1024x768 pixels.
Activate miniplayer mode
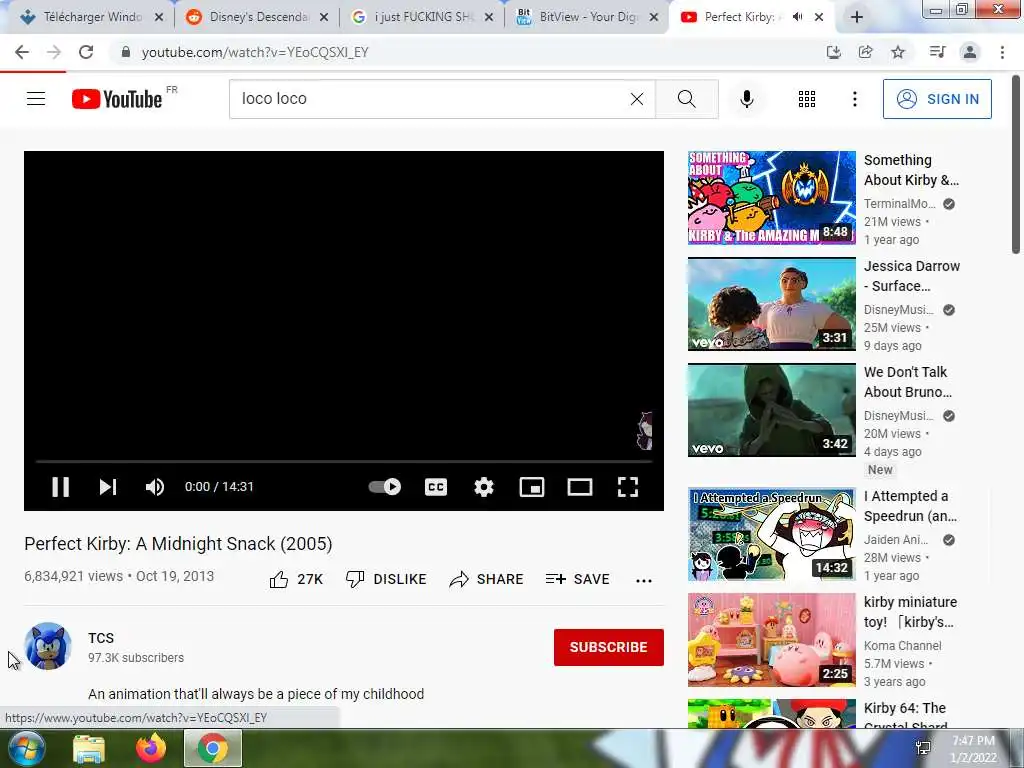click(532, 487)
